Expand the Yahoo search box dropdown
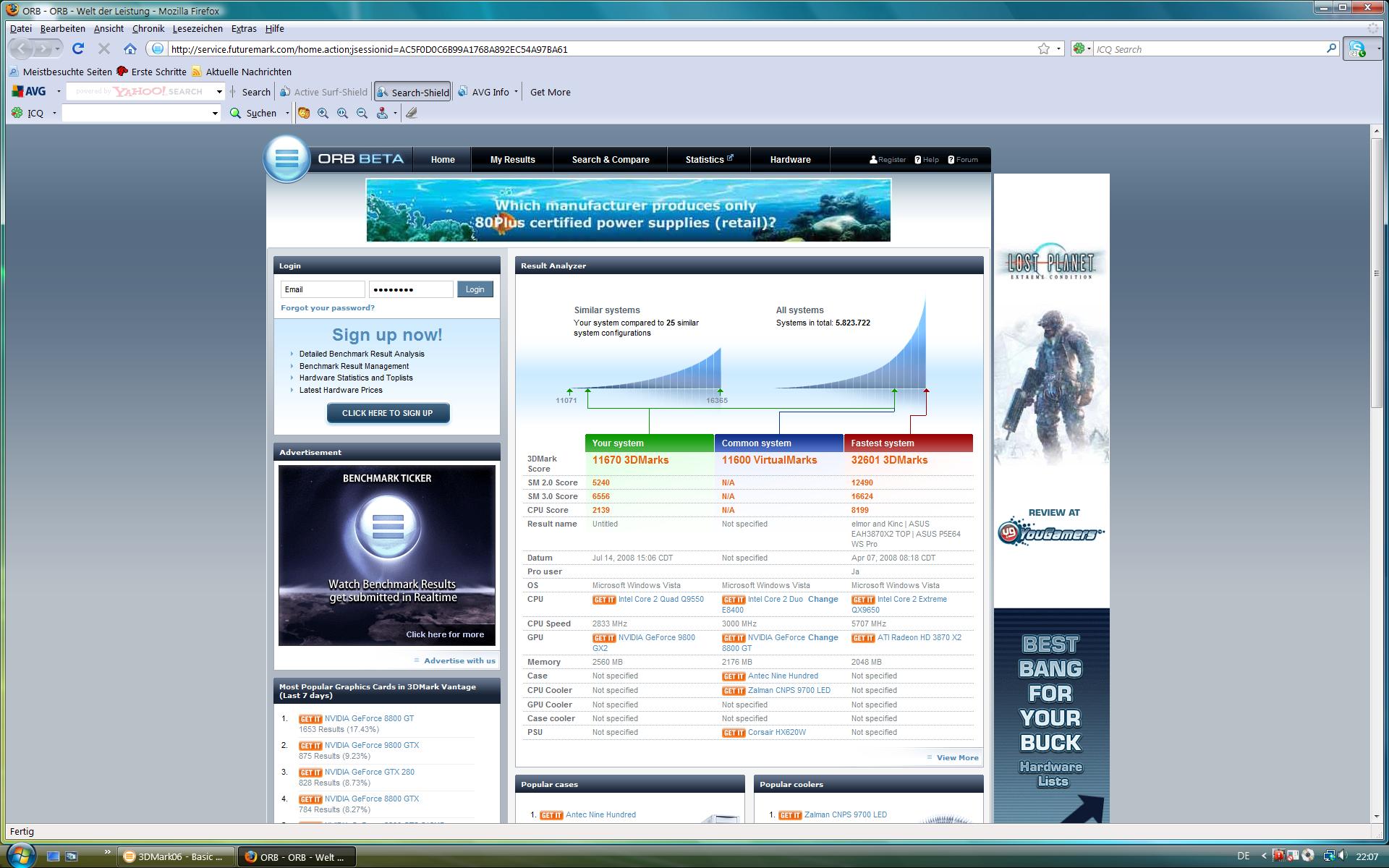 click(x=218, y=92)
